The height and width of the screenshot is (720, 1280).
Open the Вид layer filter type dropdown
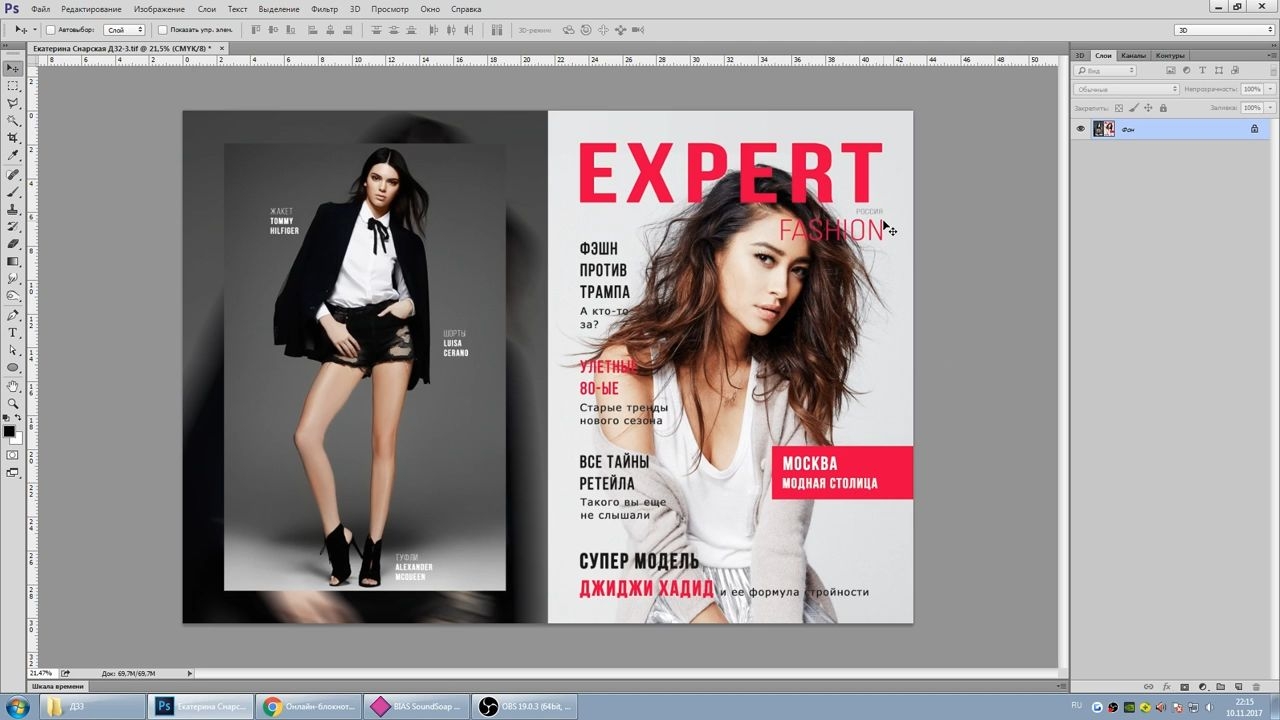[1105, 71]
